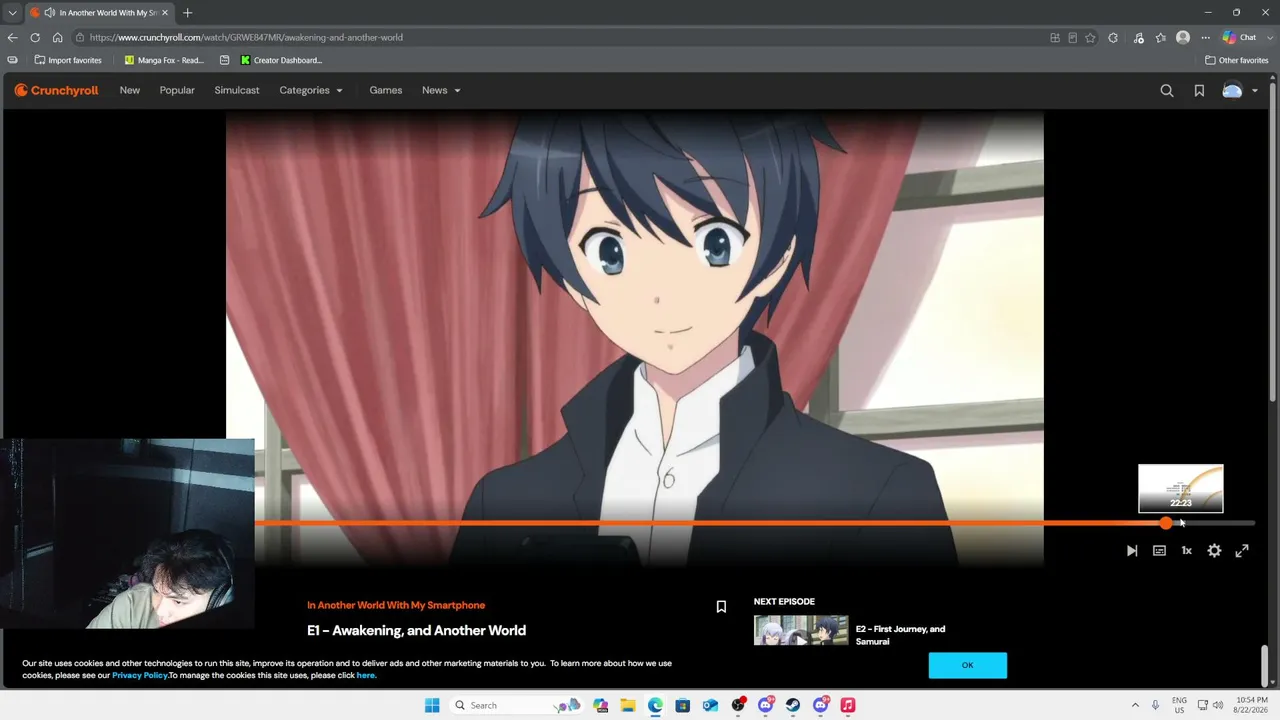
Task: Click the next episode thumbnail
Action: click(801, 630)
